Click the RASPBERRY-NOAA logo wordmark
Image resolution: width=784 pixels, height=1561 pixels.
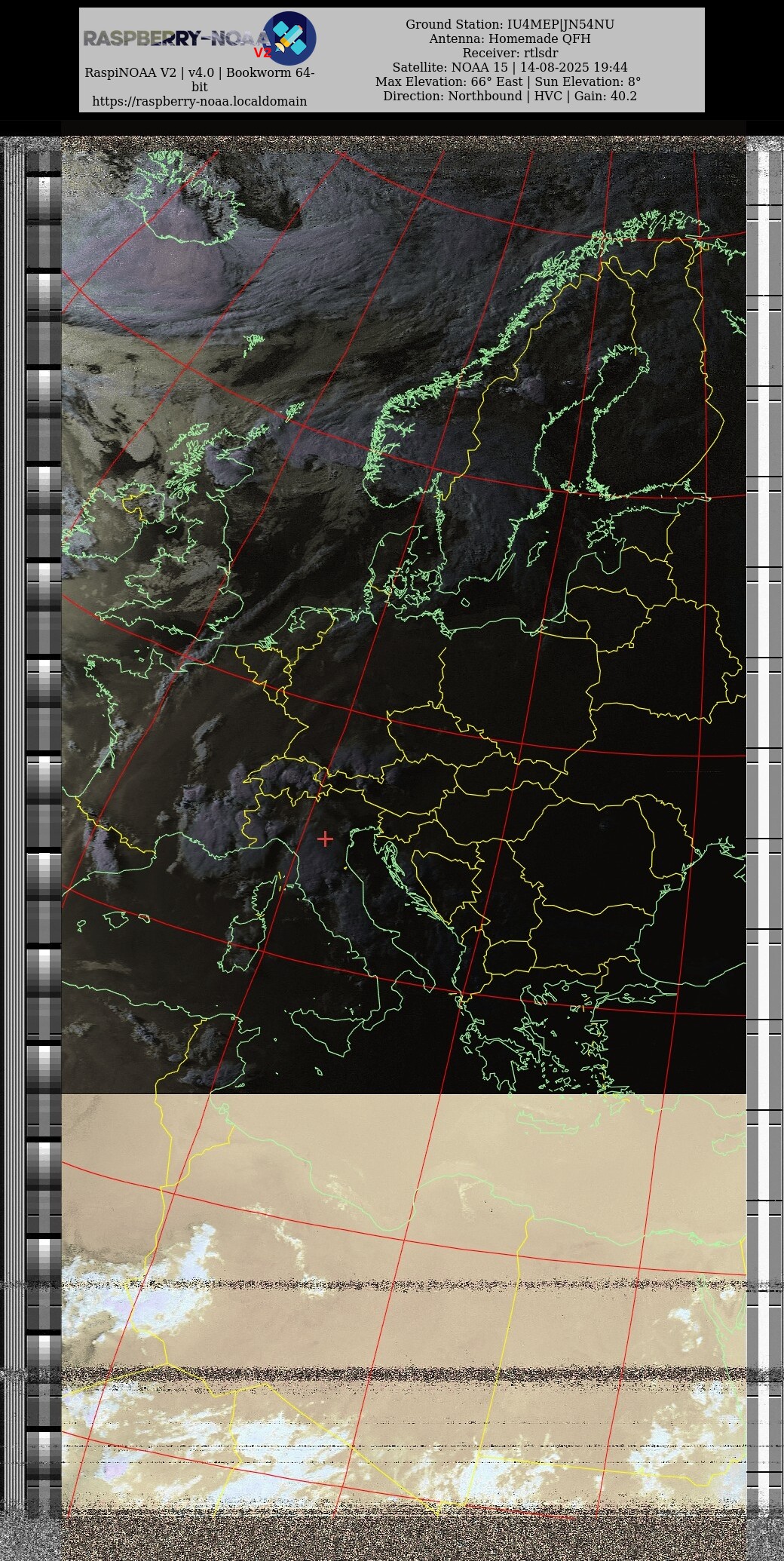pos(177,38)
